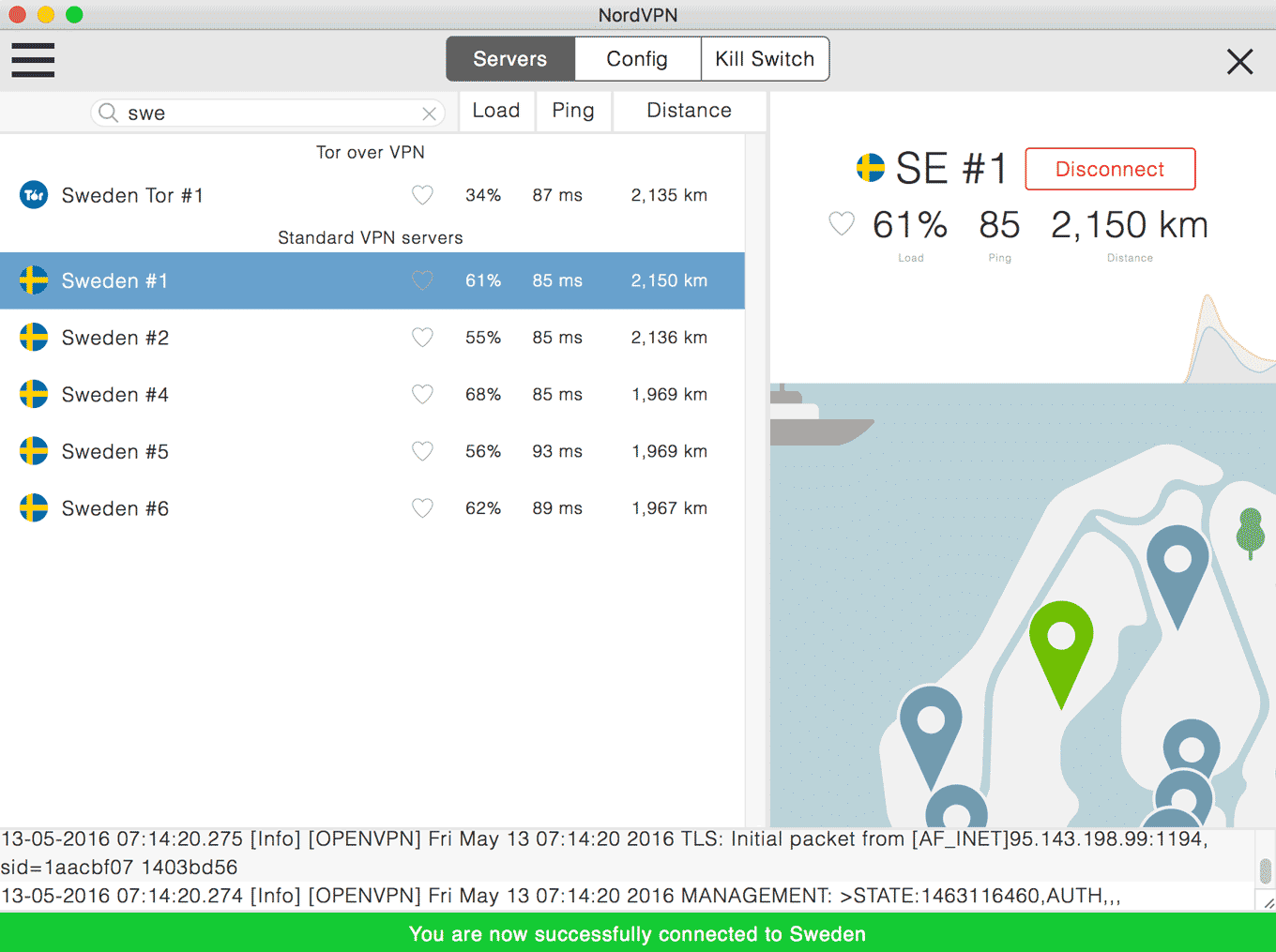This screenshot has height=952, width=1276.
Task: Select the blue map pin near the tree
Action: click(x=1177, y=576)
